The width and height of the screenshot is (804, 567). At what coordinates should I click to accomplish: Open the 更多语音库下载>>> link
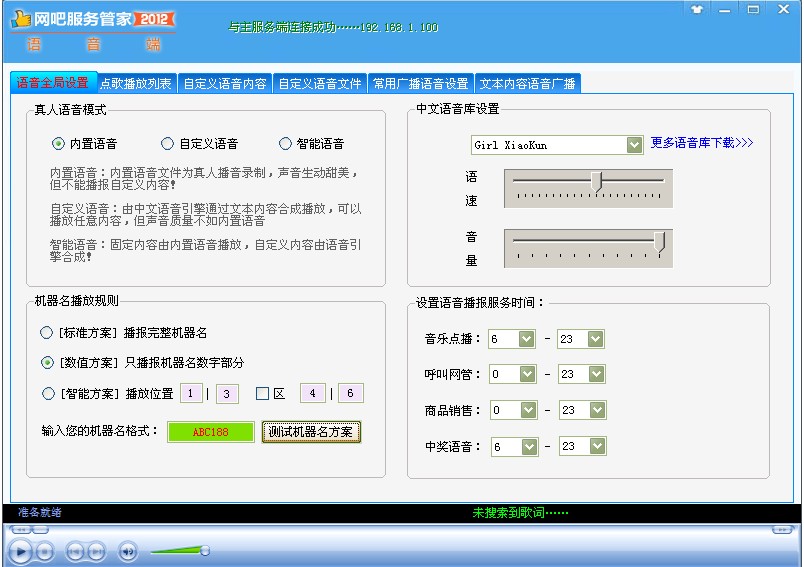pyautogui.click(x=702, y=143)
